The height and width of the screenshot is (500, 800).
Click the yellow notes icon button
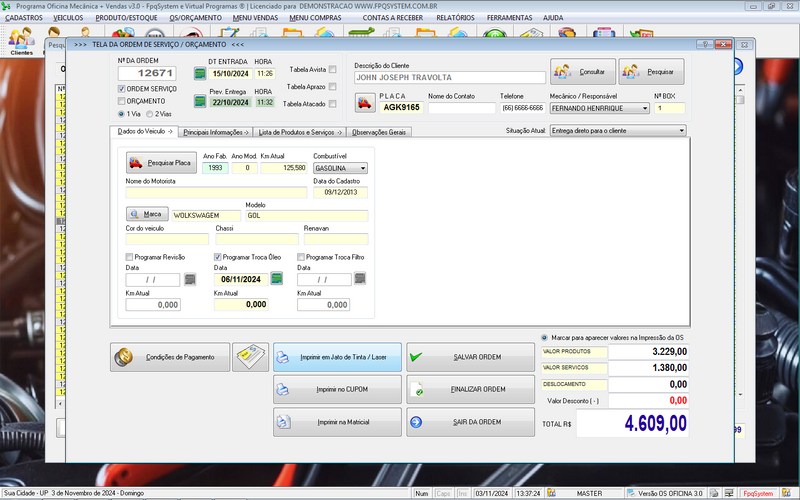coord(250,357)
